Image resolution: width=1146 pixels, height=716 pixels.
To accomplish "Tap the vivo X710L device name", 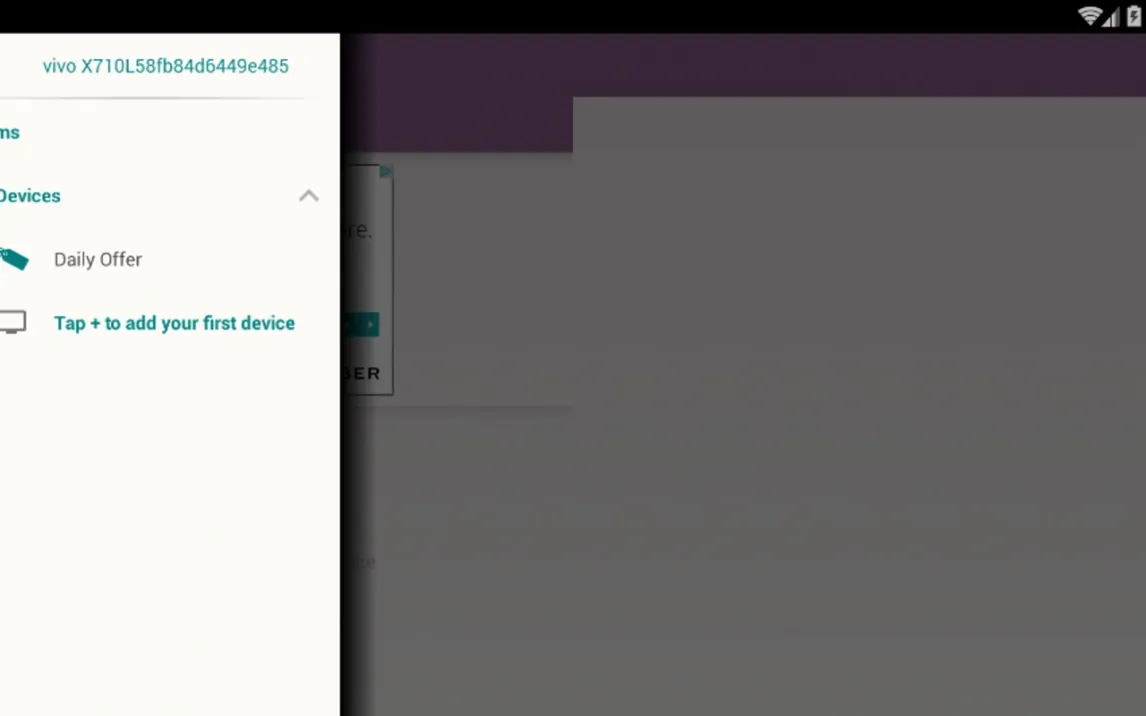I will (165, 66).
